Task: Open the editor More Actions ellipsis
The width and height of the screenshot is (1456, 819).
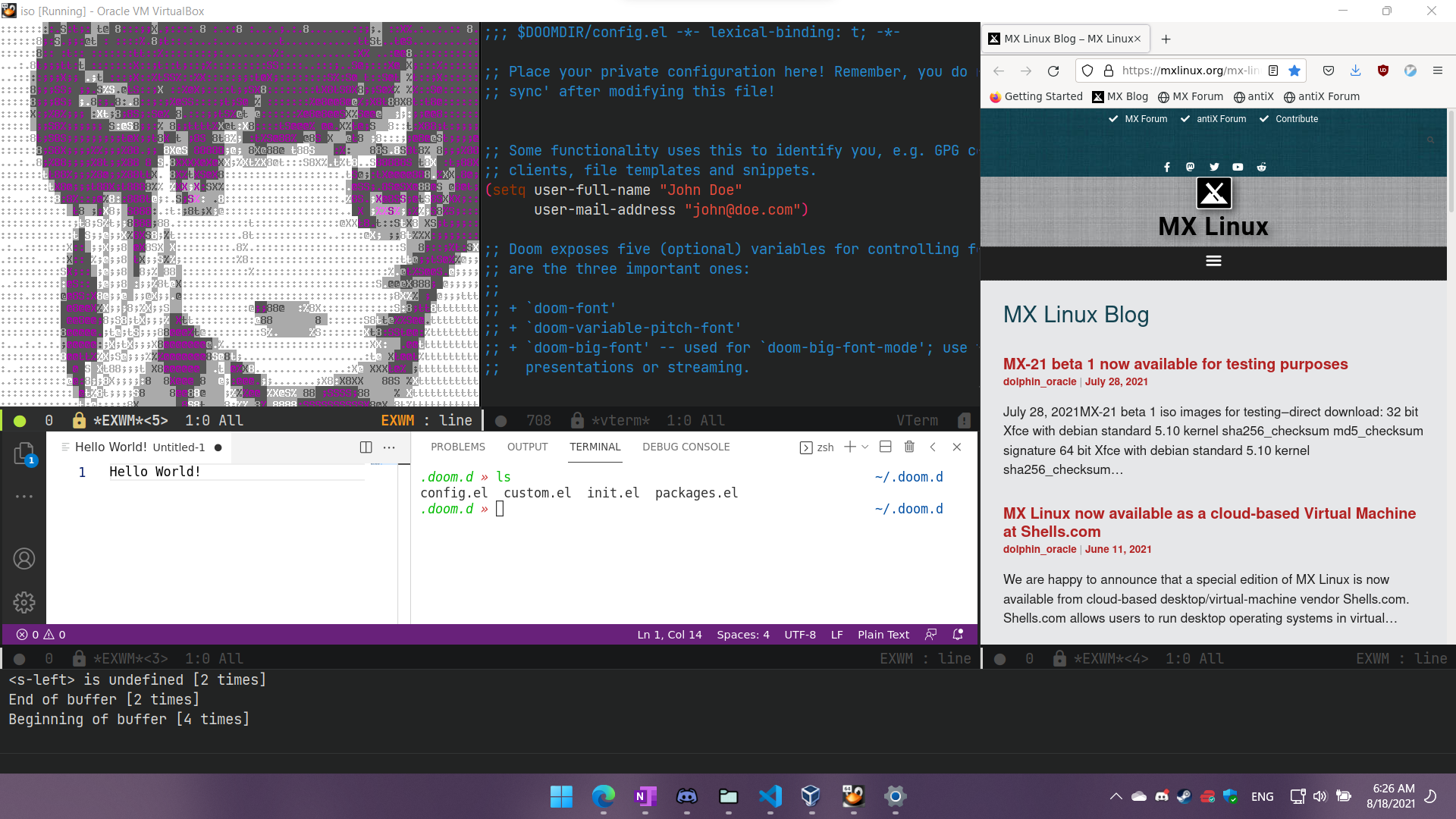Action: (x=389, y=447)
